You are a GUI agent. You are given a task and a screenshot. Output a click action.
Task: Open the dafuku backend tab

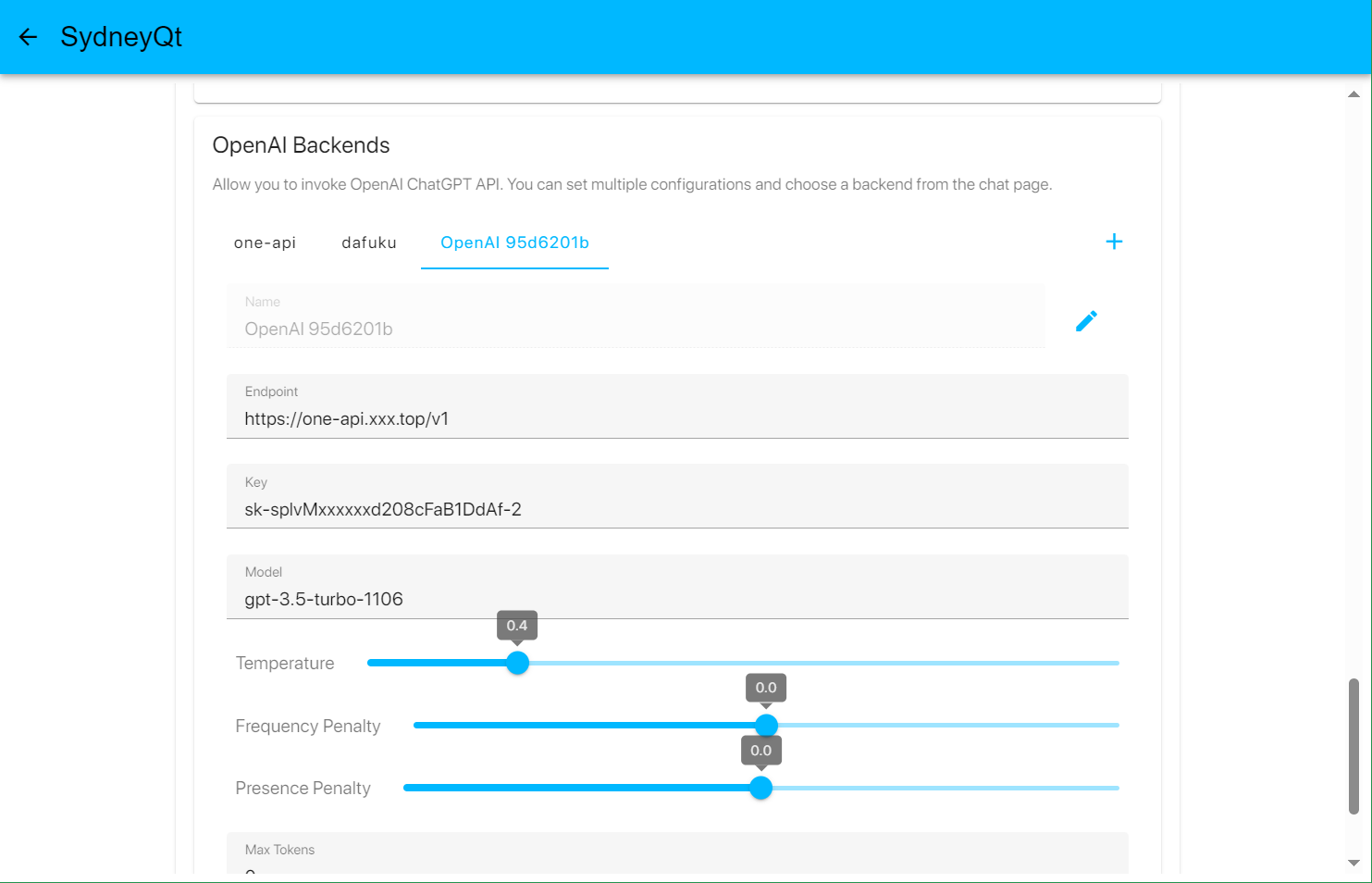(x=368, y=243)
